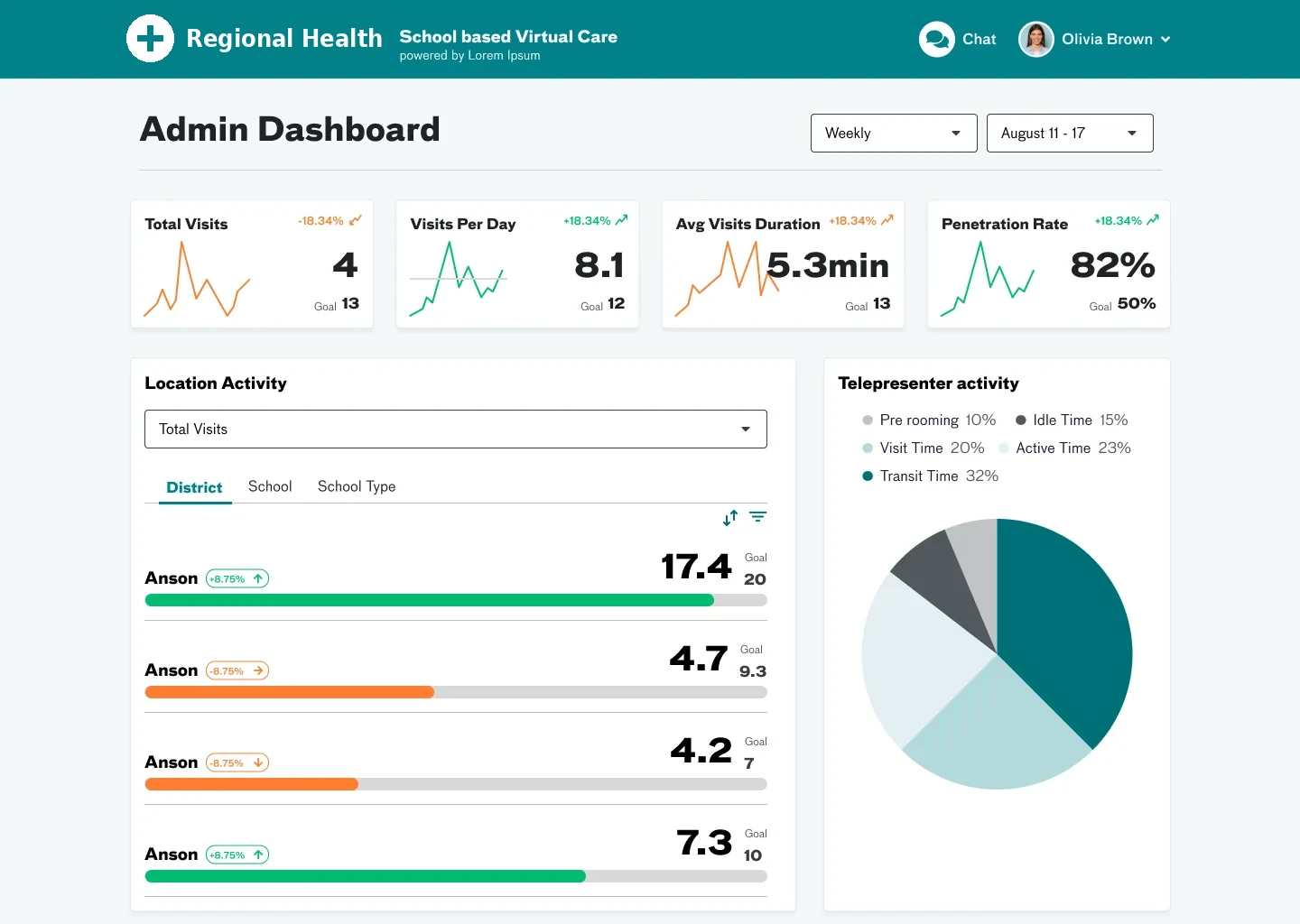Click the trend arrow on Avg Visits Duration card
Screen dimensions: 1300x924
coord(887,220)
